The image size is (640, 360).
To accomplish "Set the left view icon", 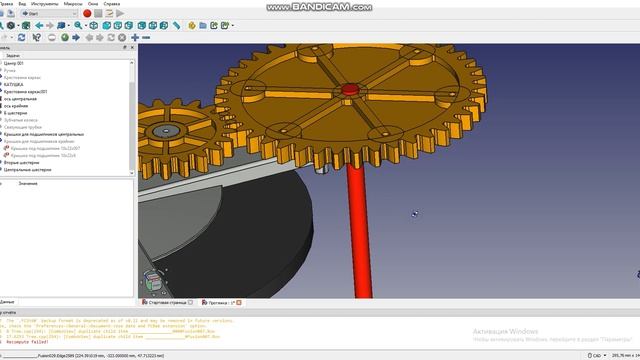I will coord(164,25).
